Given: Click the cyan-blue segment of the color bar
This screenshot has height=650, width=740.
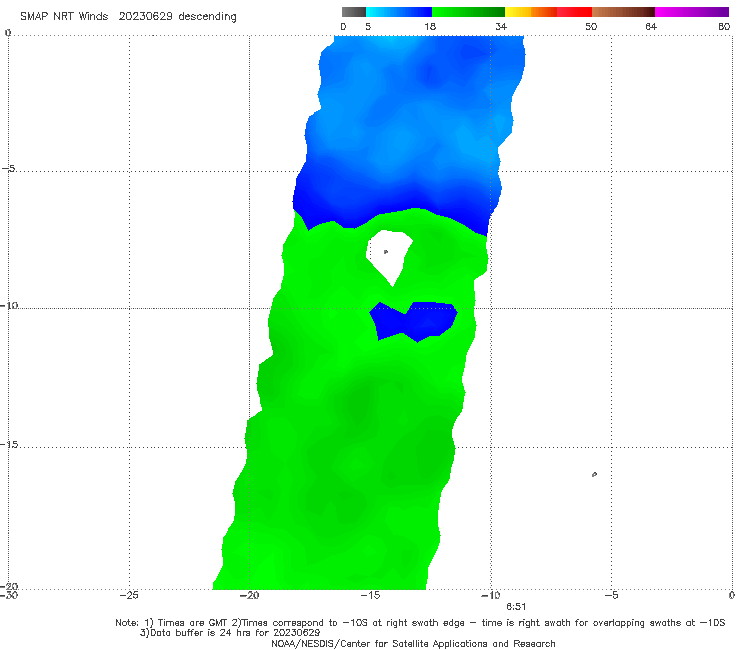Looking at the screenshot, I should click(399, 12).
